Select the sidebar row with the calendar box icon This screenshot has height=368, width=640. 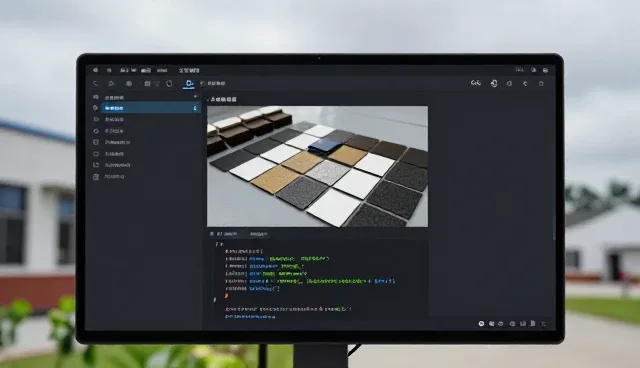coord(147,142)
